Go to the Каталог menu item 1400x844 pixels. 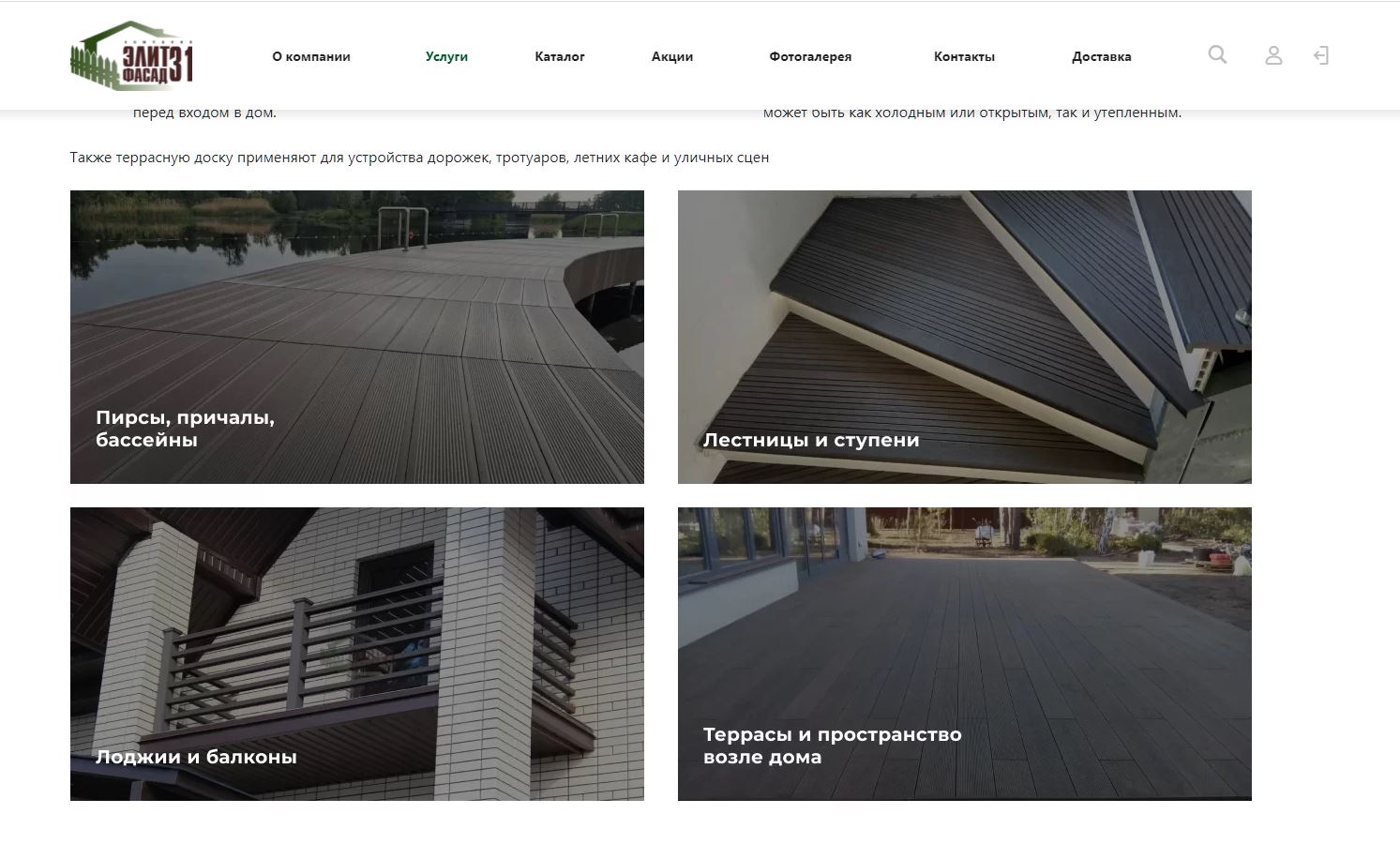(x=560, y=56)
